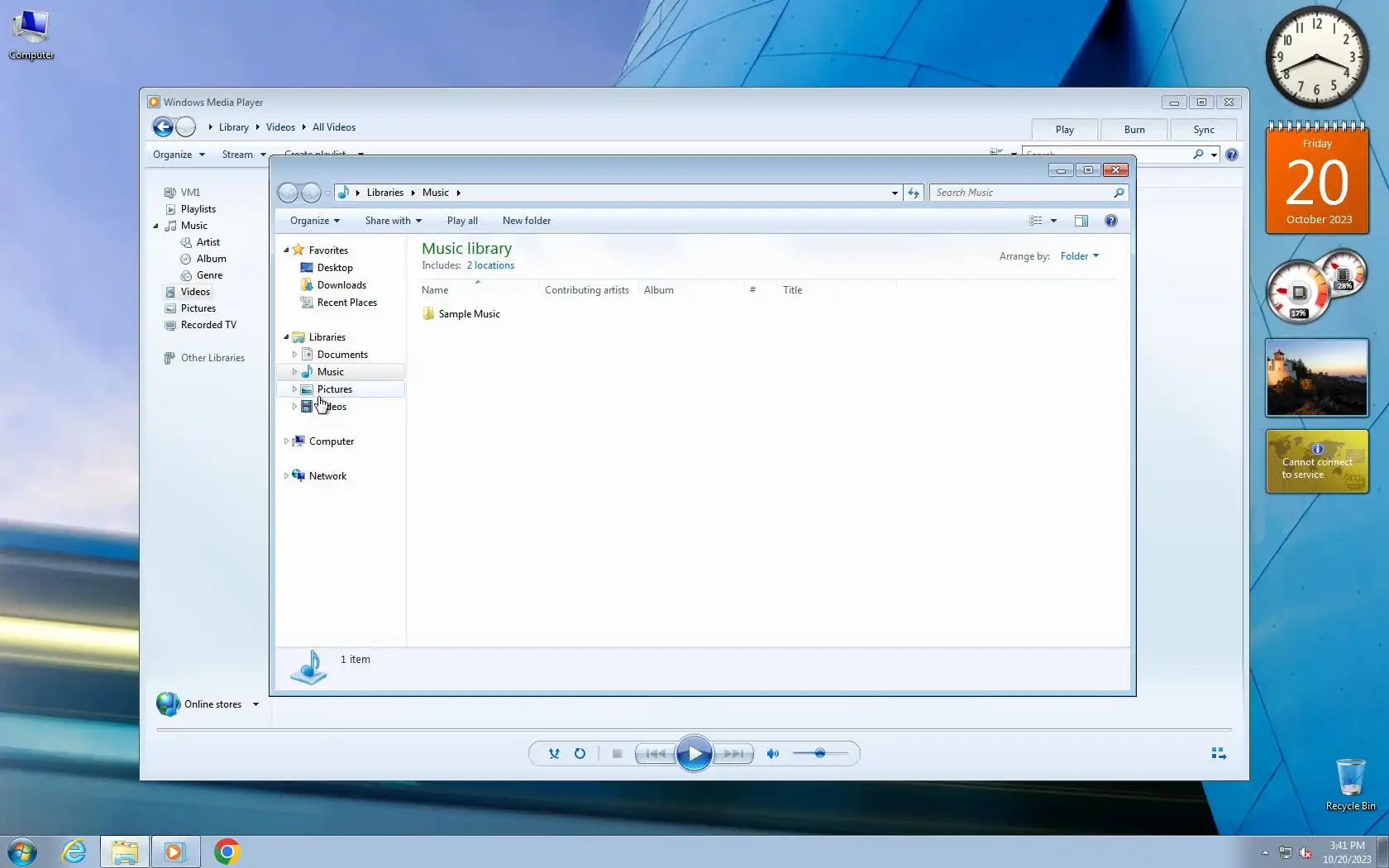Click the Stop button in Media Player
Screen dimensions: 1389x868
coord(617,753)
